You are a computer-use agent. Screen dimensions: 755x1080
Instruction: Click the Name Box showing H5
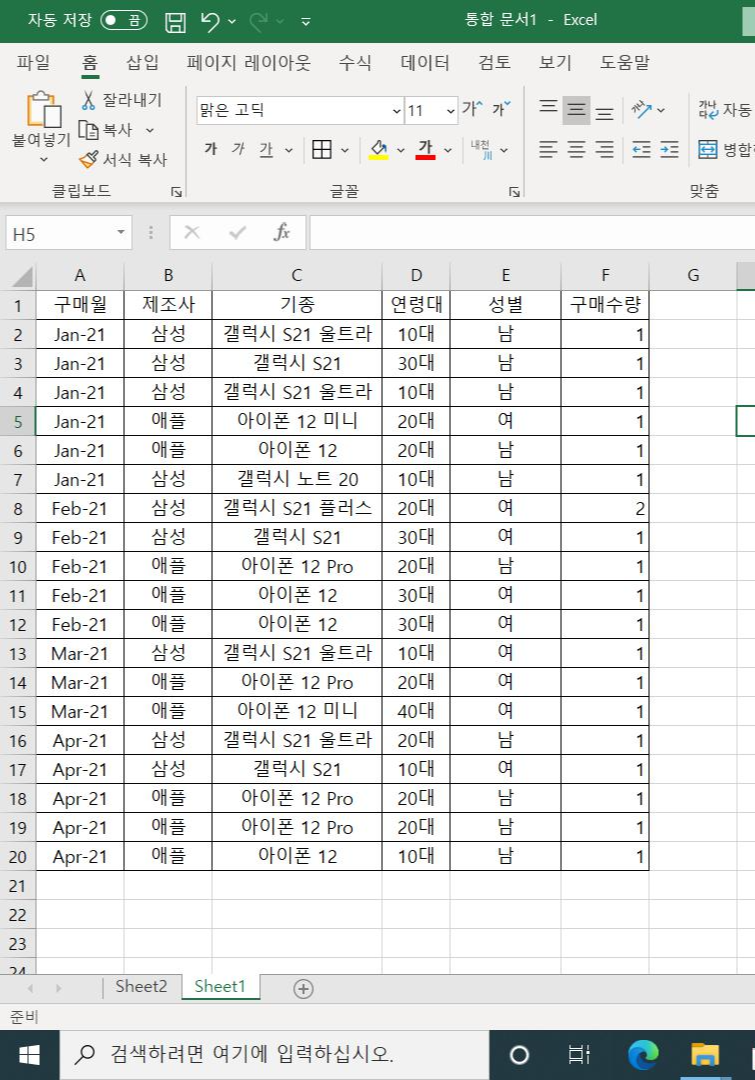(x=60, y=233)
